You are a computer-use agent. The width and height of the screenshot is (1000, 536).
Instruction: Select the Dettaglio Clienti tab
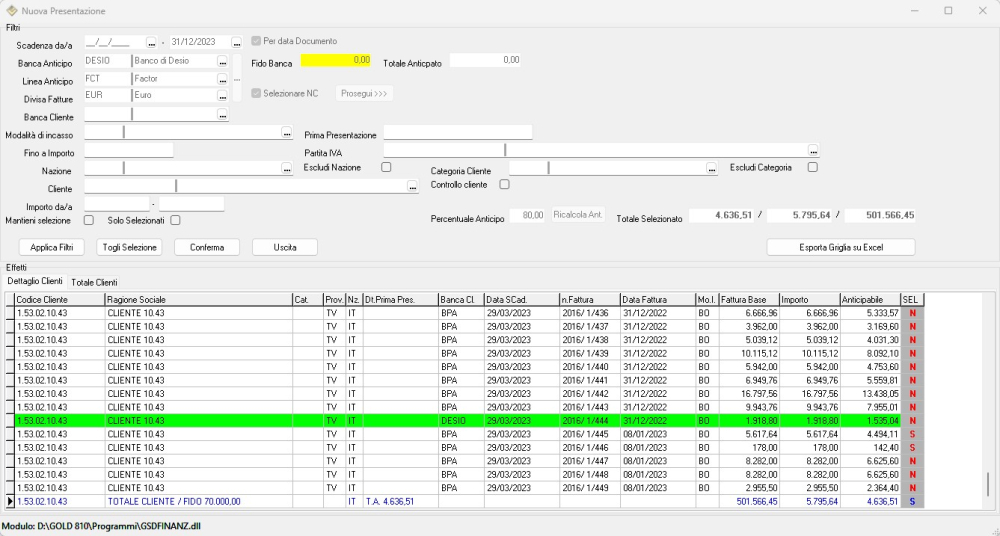click(x=35, y=282)
